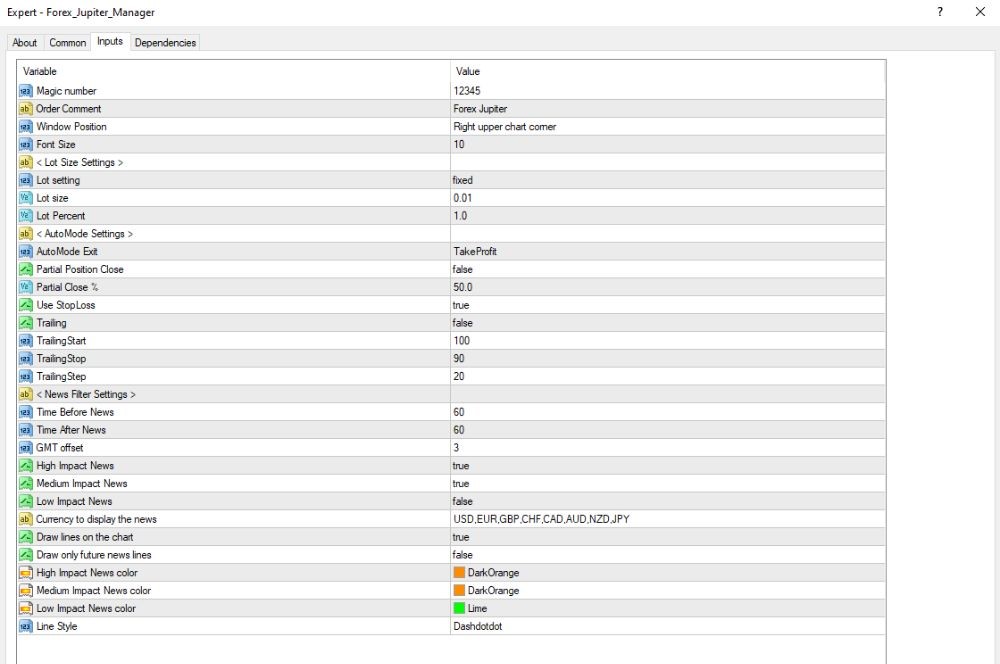Open AutoMode Exit 'TakeProfit' value
The width and height of the screenshot is (1000, 664).
pyautogui.click(x=475, y=252)
